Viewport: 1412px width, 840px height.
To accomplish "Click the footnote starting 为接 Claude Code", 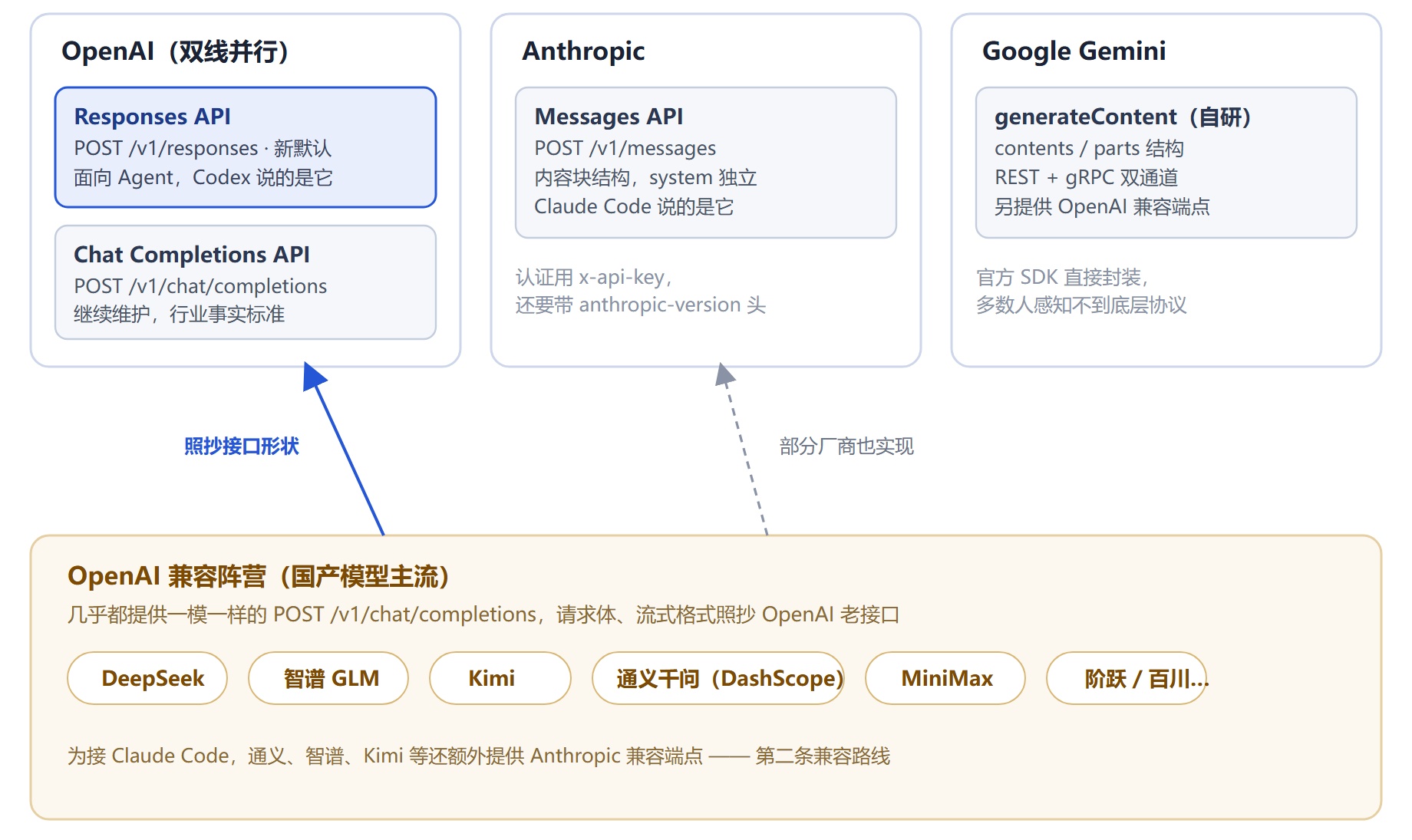I will click(479, 756).
